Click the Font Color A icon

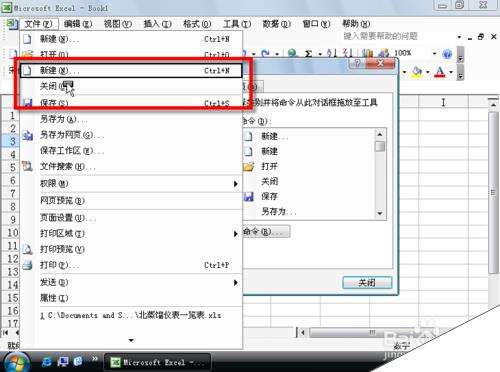[x=440, y=72]
